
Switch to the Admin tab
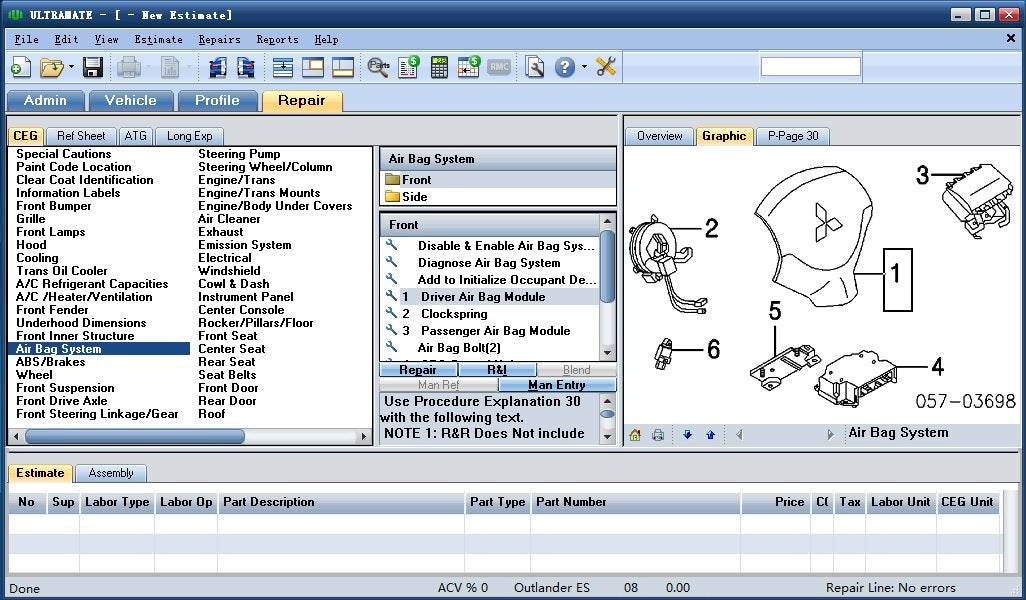(45, 101)
